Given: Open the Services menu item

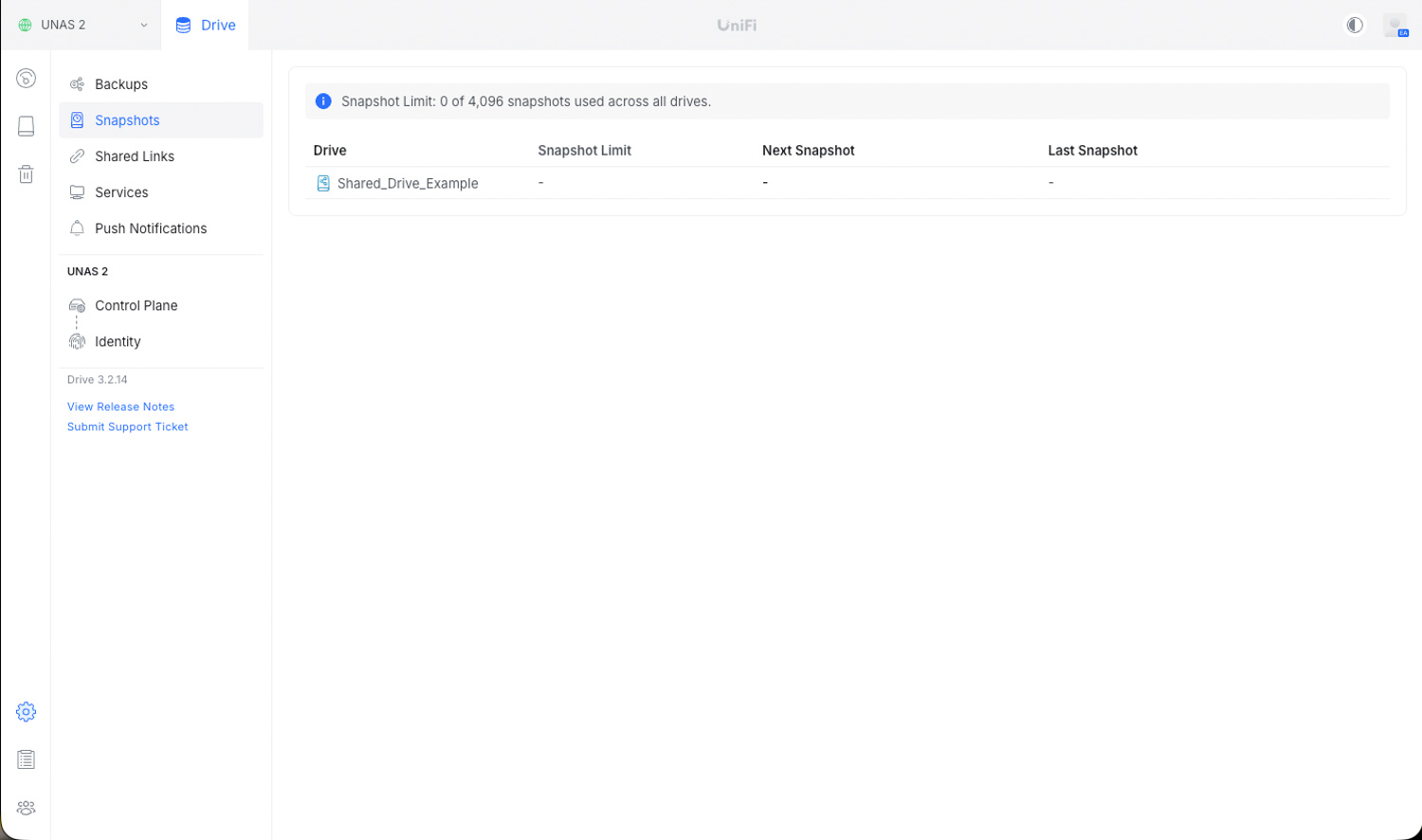Looking at the screenshot, I should [x=121, y=192].
